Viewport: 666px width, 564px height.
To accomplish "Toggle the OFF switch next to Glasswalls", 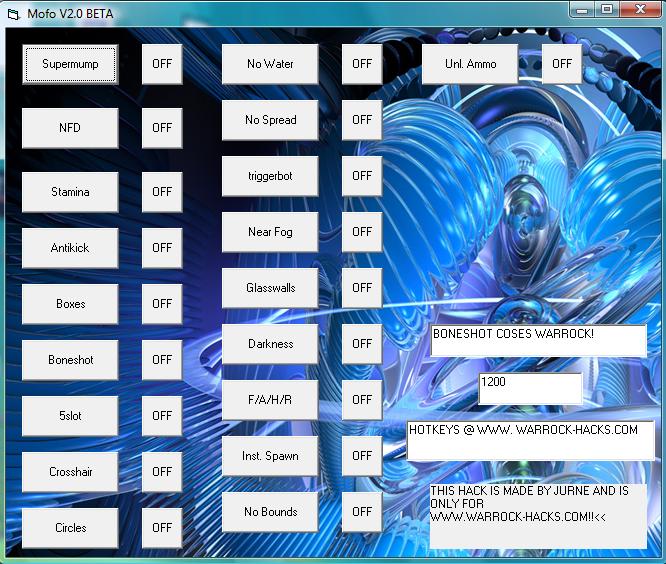I will tap(362, 288).
